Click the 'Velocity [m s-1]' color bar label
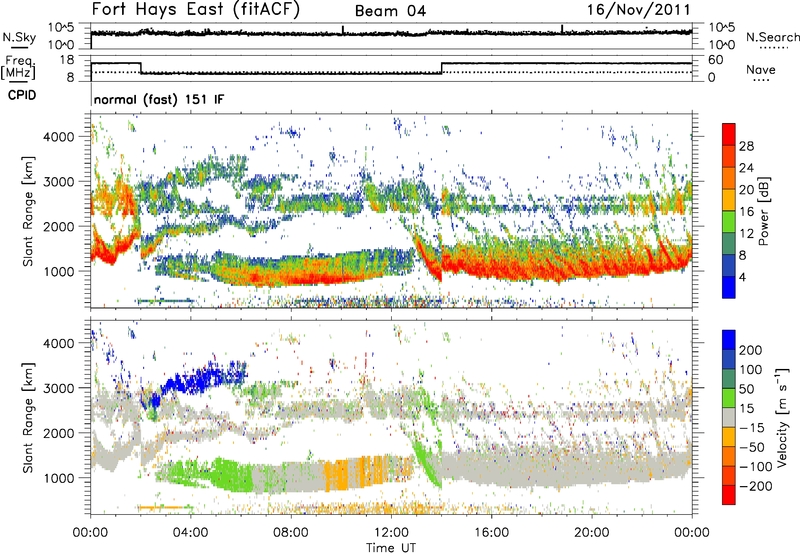 pyautogui.click(x=781, y=417)
